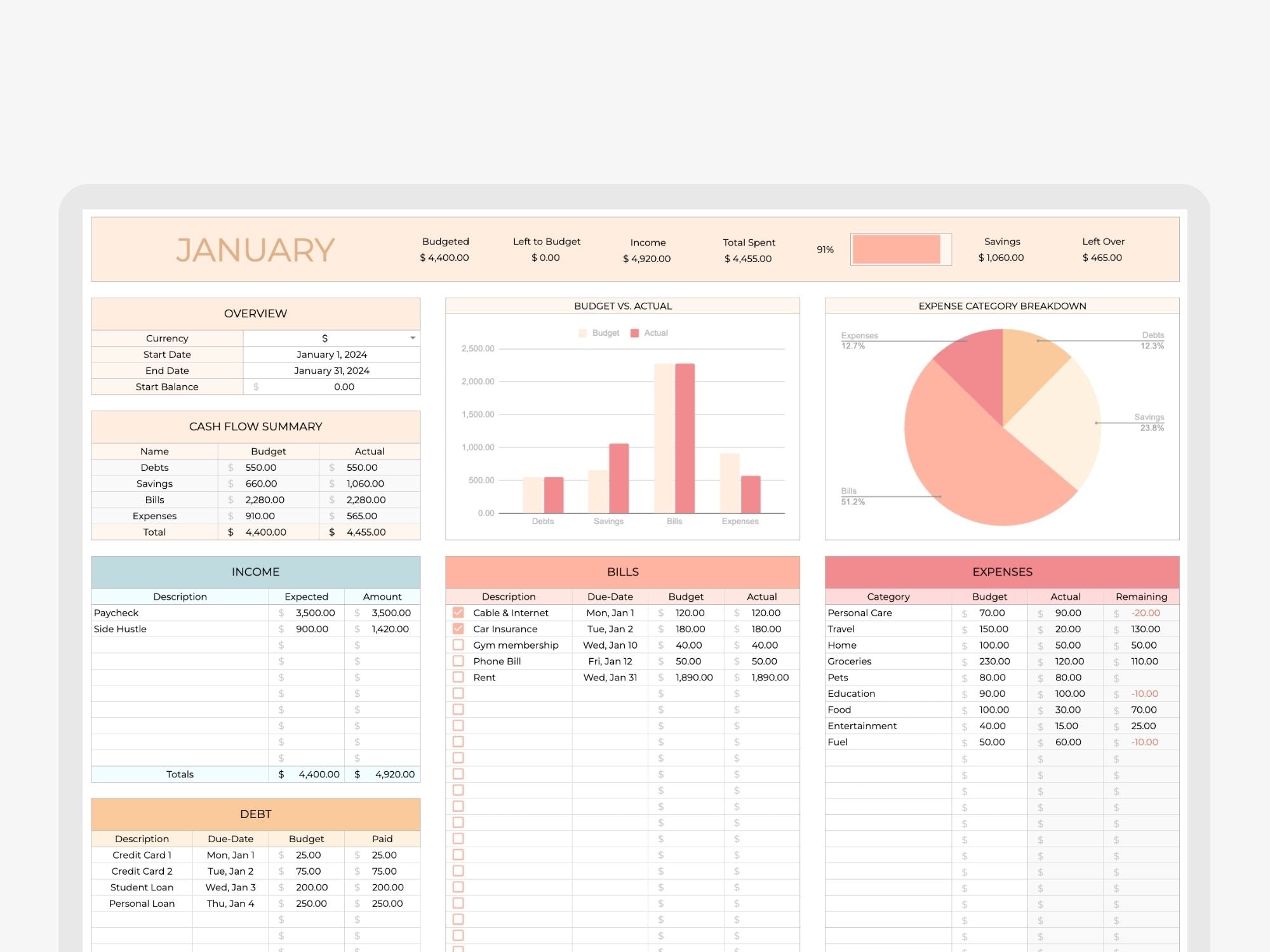Click the JANUARY month title header

coord(255,250)
